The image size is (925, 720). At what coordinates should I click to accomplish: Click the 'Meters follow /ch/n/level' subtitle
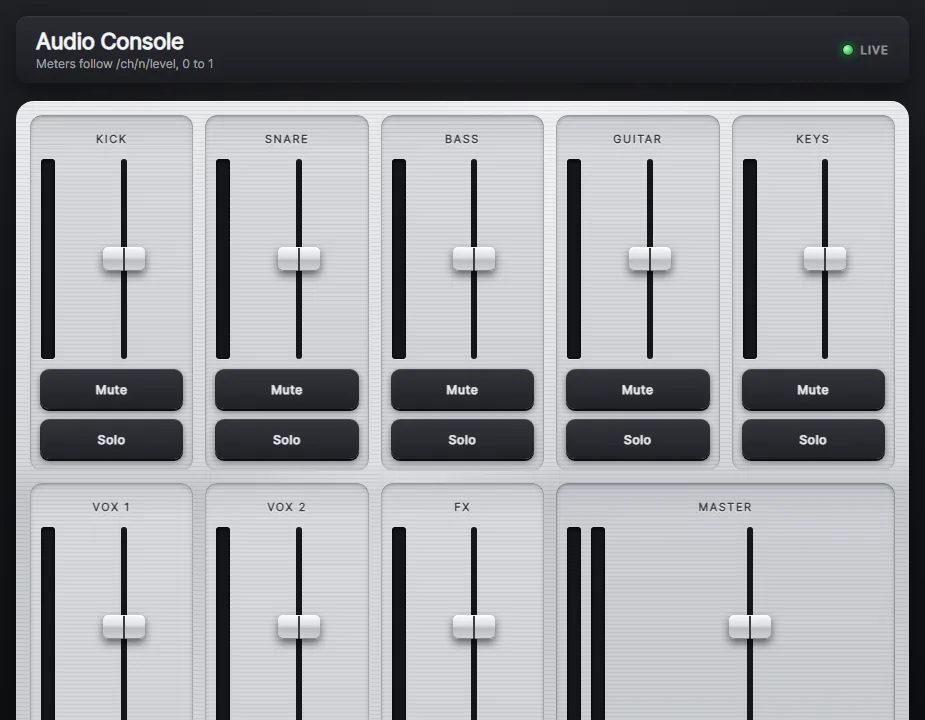pos(124,64)
